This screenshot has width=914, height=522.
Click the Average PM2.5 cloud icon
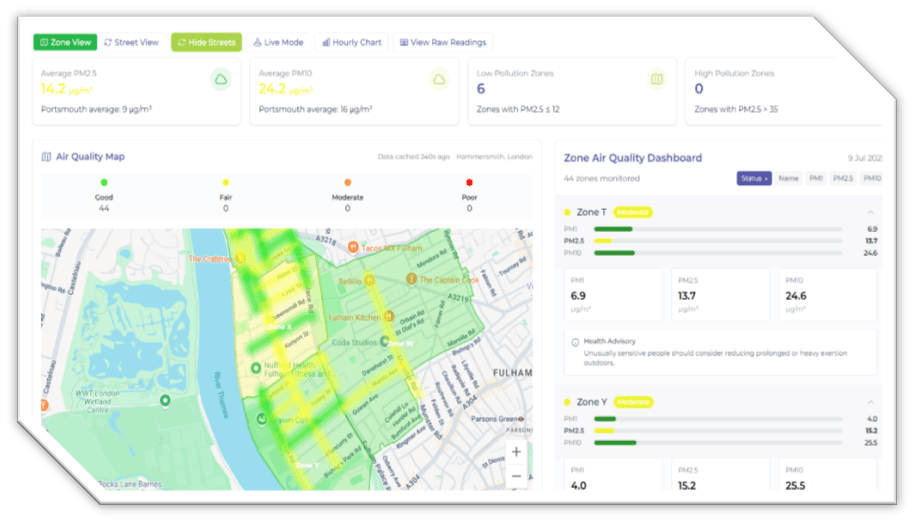click(x=221, y=79)
